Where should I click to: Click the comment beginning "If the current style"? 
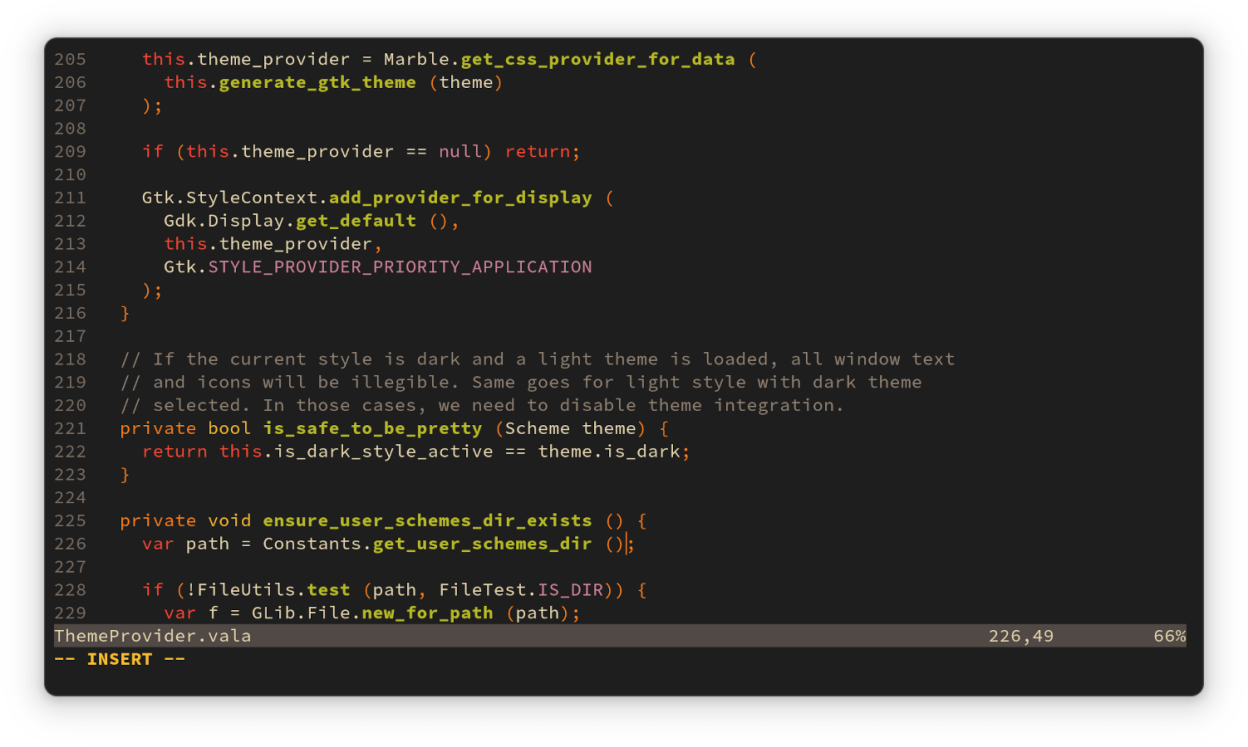pyautogui.click(x=537, y=358)
